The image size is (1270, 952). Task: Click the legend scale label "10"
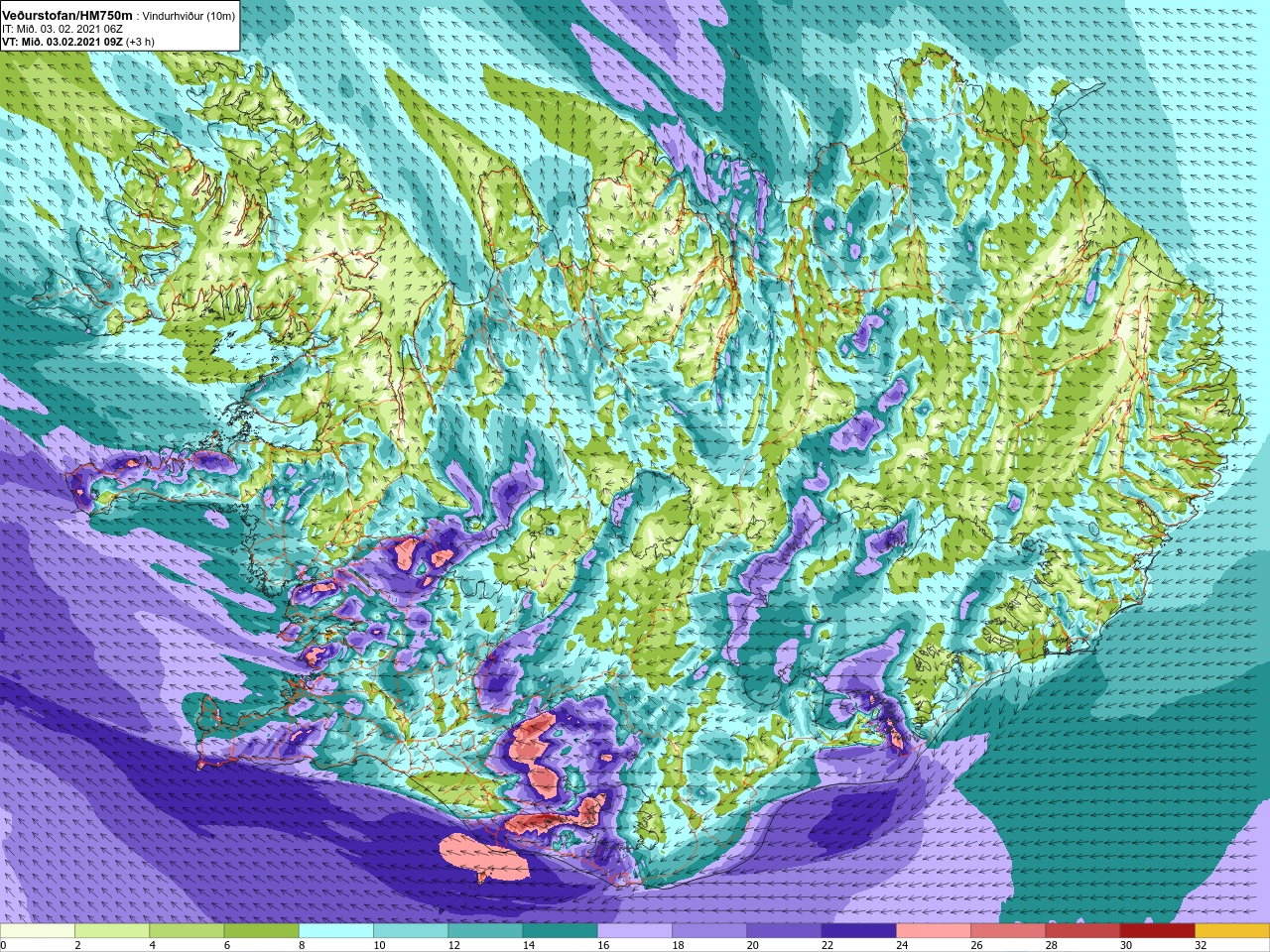coord(380,946)
